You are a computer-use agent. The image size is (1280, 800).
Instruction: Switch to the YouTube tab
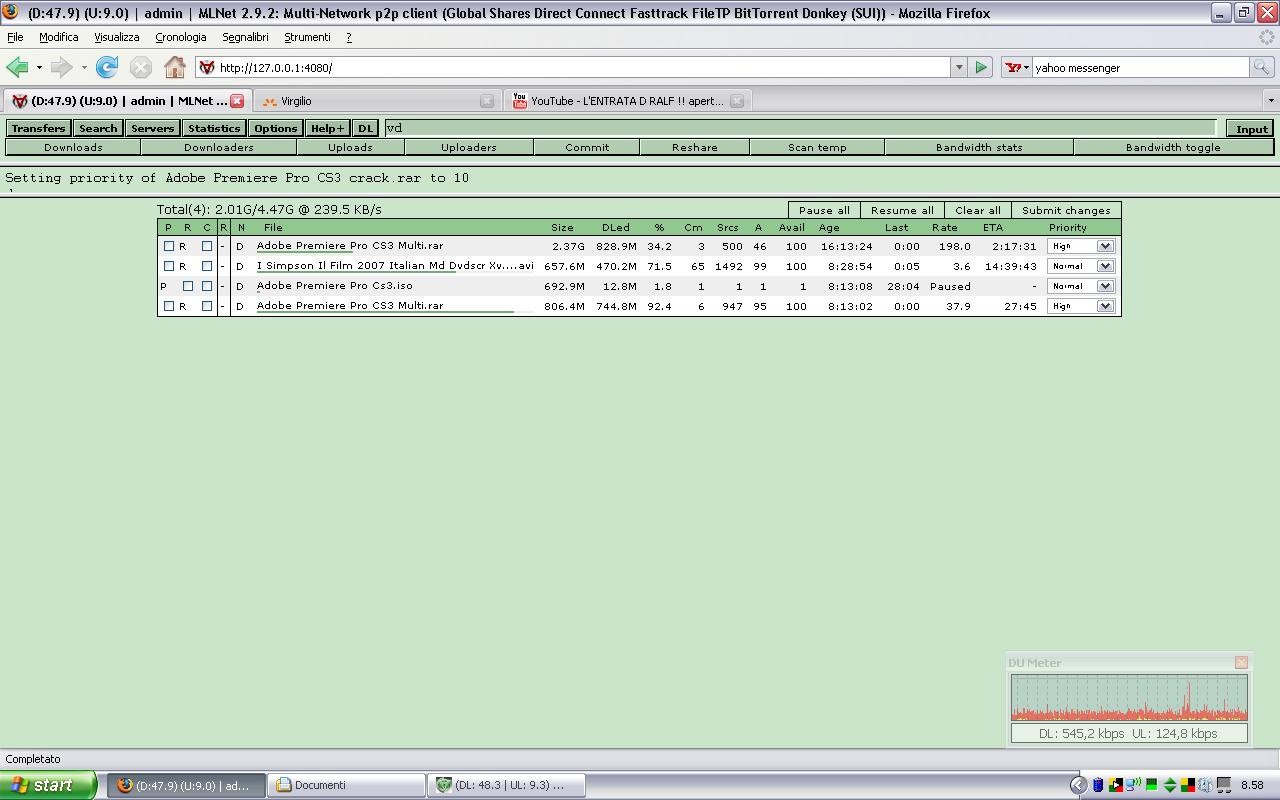coord(627,101)
